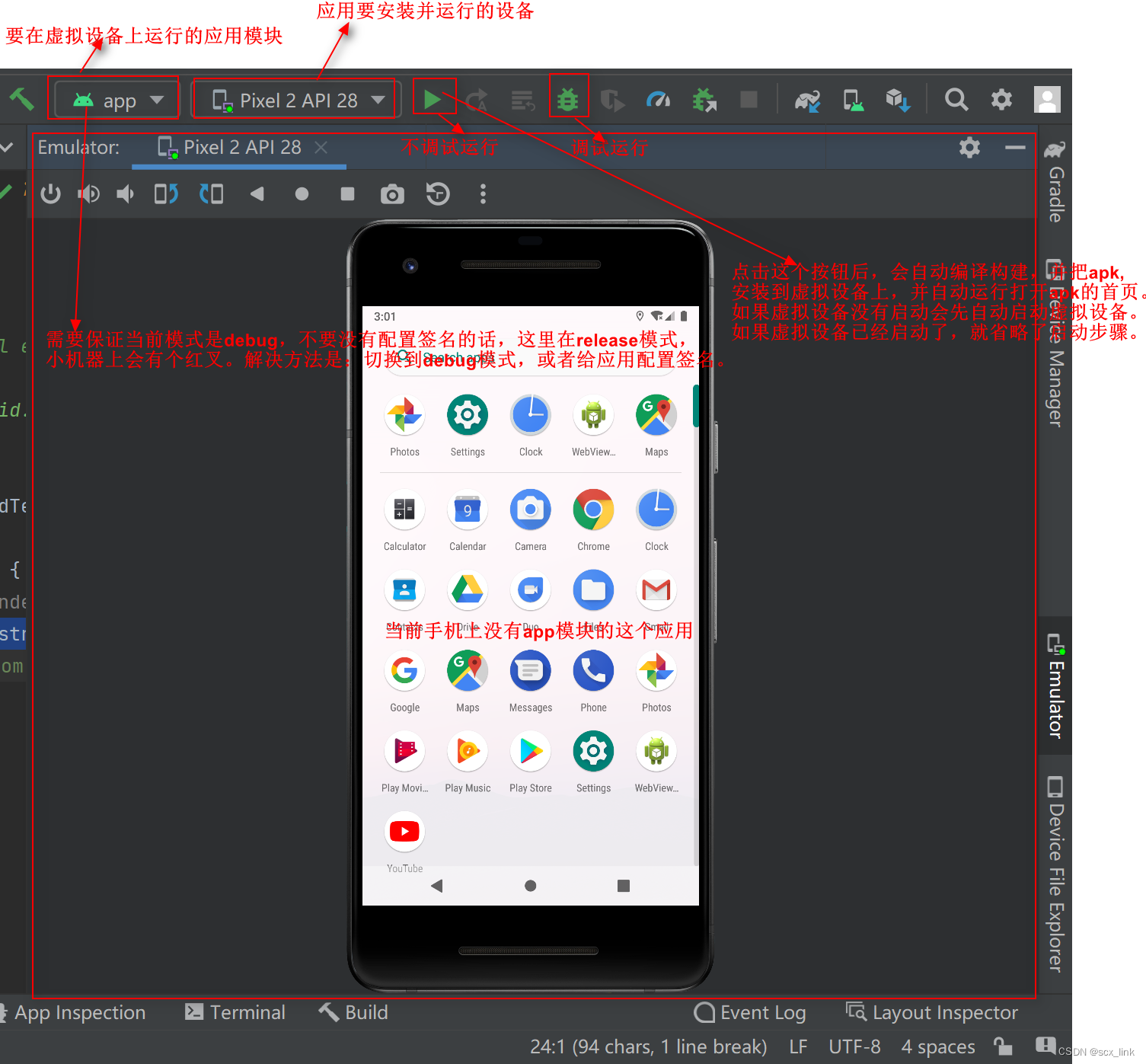Click the Stop square button in toolbar
Screen dimensions: 1146x1064
[749, 100]
